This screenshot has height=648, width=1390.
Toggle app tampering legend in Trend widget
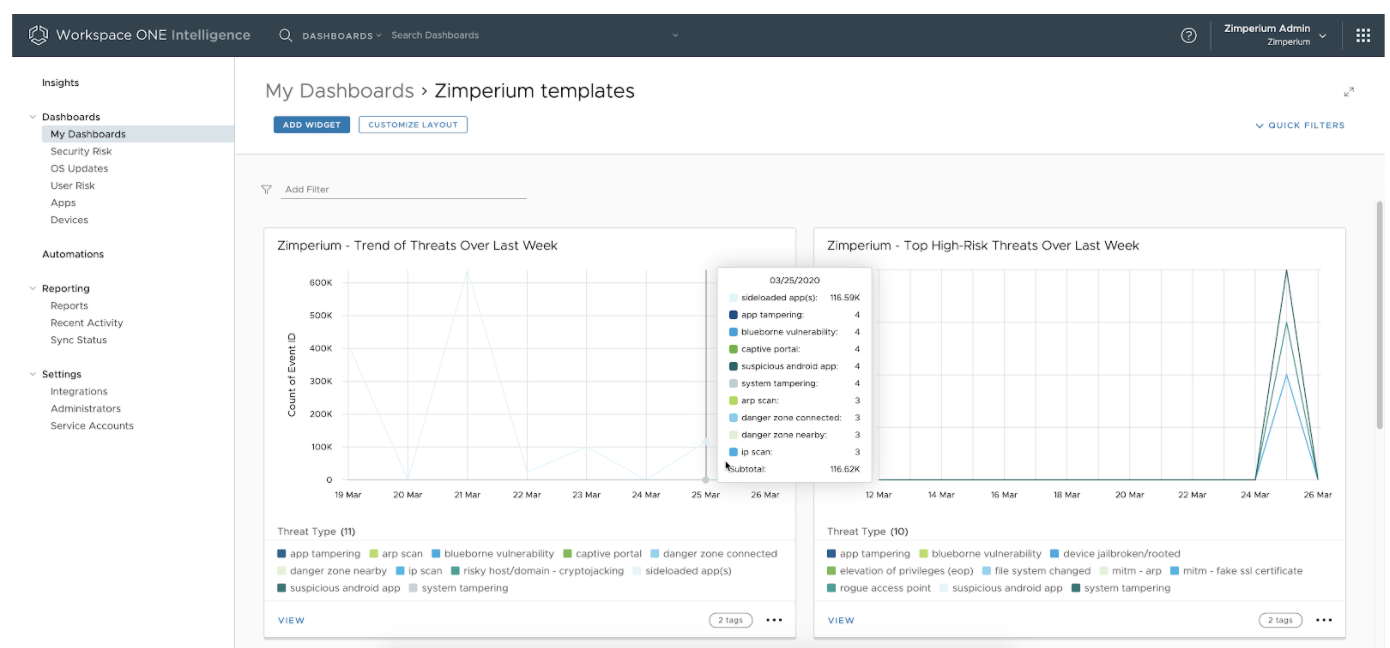click(319, 553)
